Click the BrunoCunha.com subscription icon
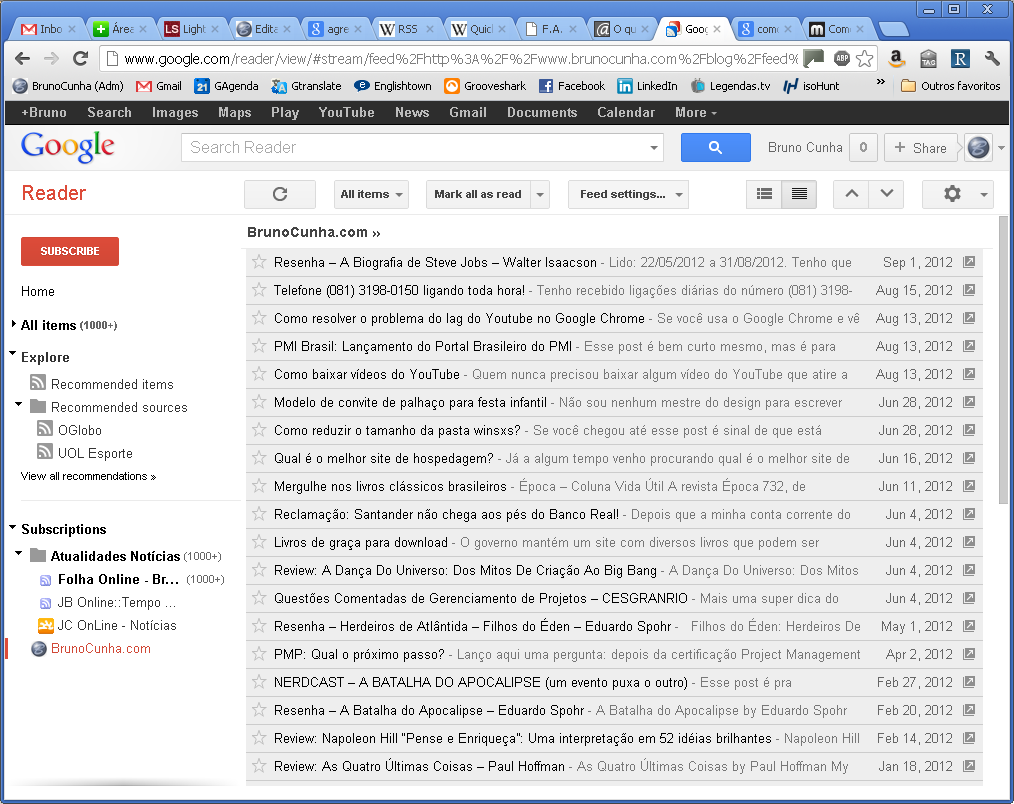 [39, 649]
